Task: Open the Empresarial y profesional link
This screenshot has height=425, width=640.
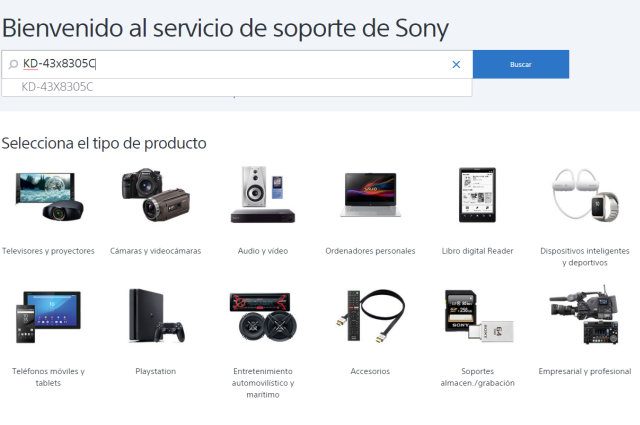Action: [585, 371]
